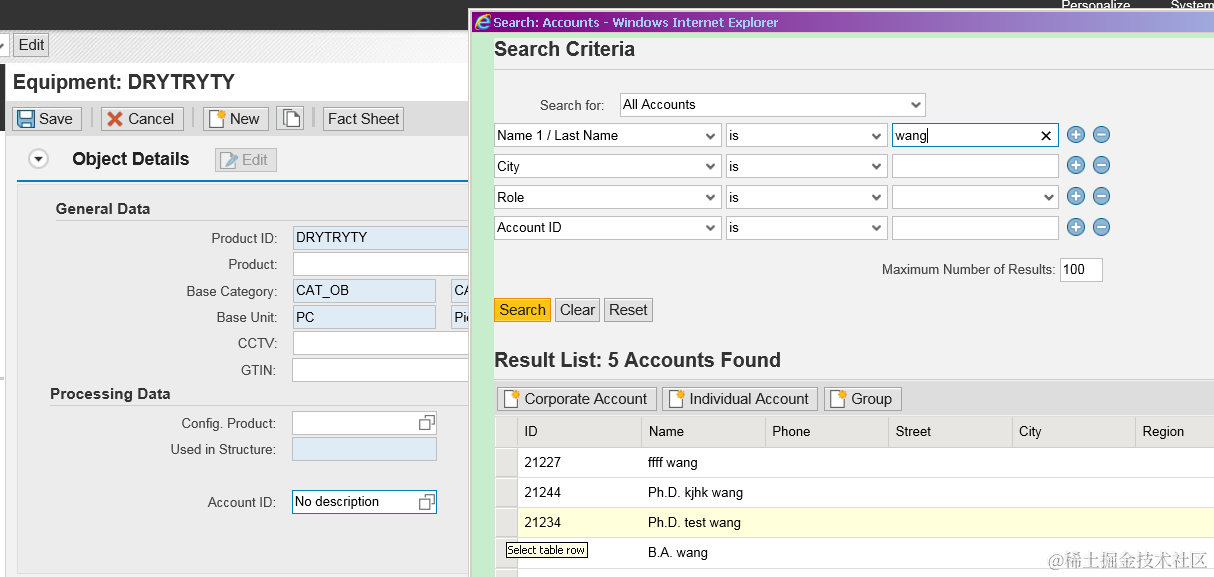Click the Product ID field DRYTRYTY
Viewport: 1214px width, 577px height.
(x=380, y=238)
